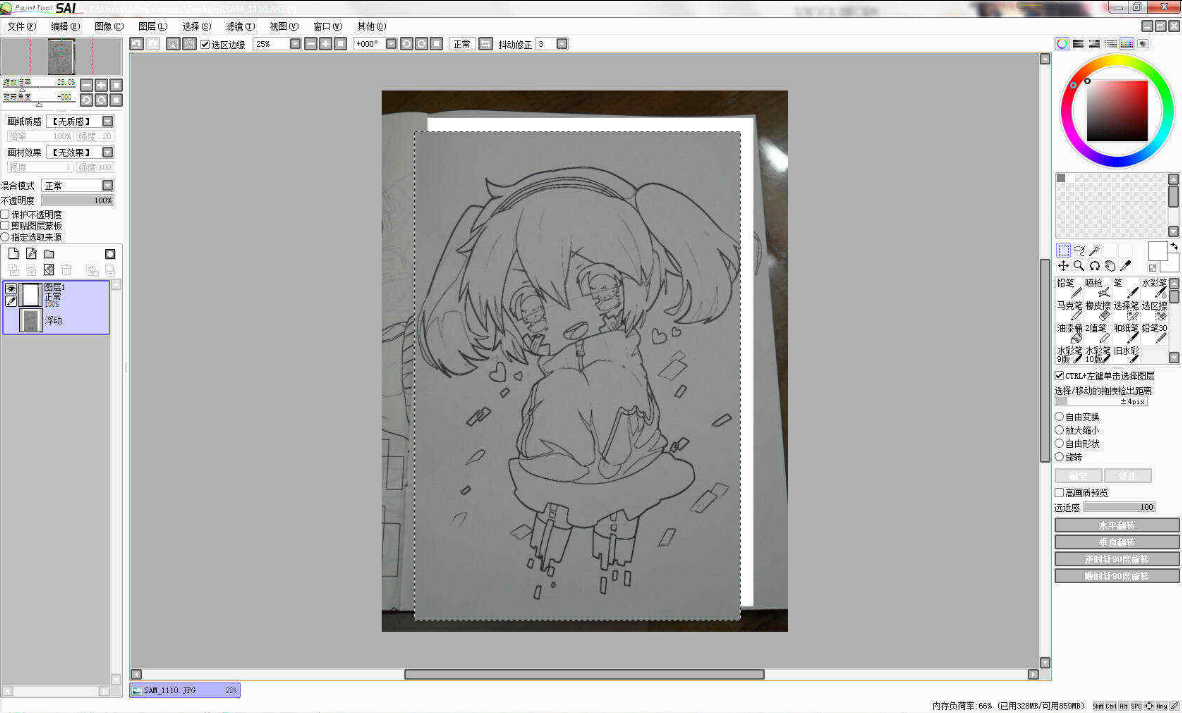Open the 视图 View menu
1182x713 pixels.
click(283, 26)
